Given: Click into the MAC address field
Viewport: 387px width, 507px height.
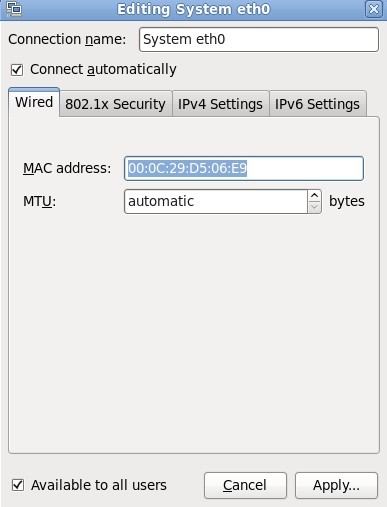Looking at the screenshot, I should [x=244, y=168].
